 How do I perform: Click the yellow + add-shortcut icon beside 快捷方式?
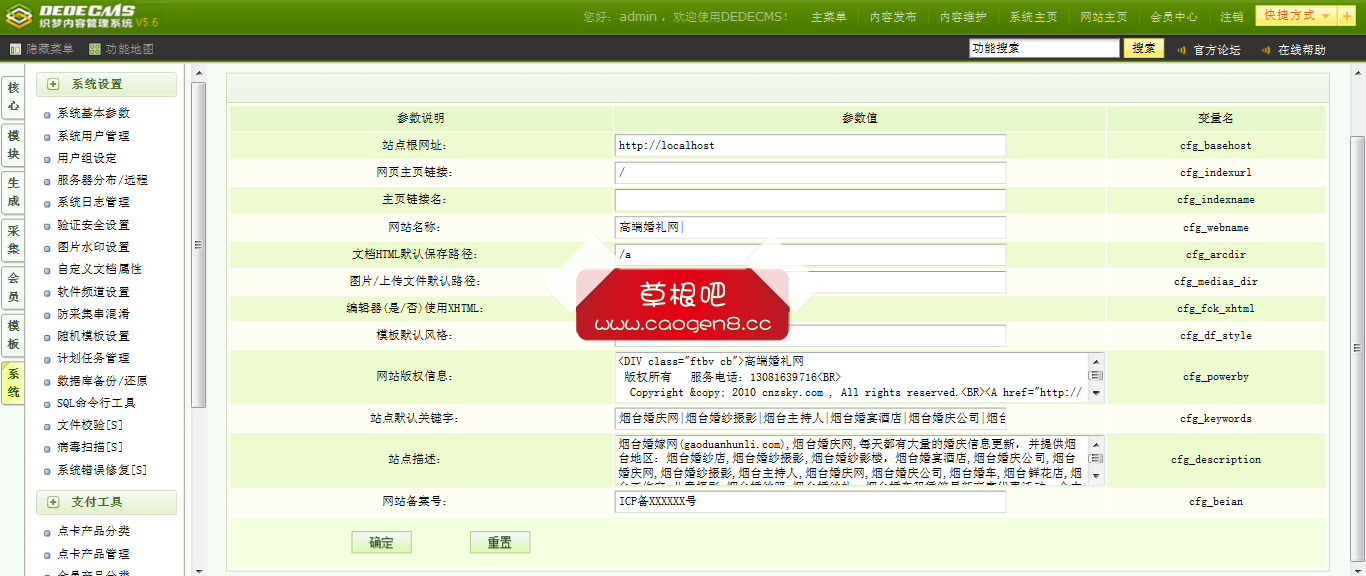click(x=1346, y=16)
